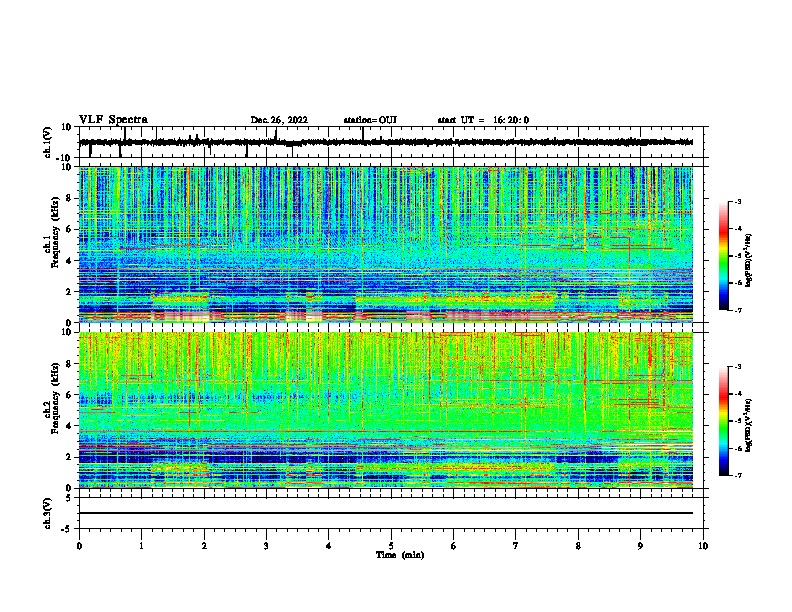Select the date text "Dec. 26, 2022"
Screen dimensions: 792x612
coord(279,120)
